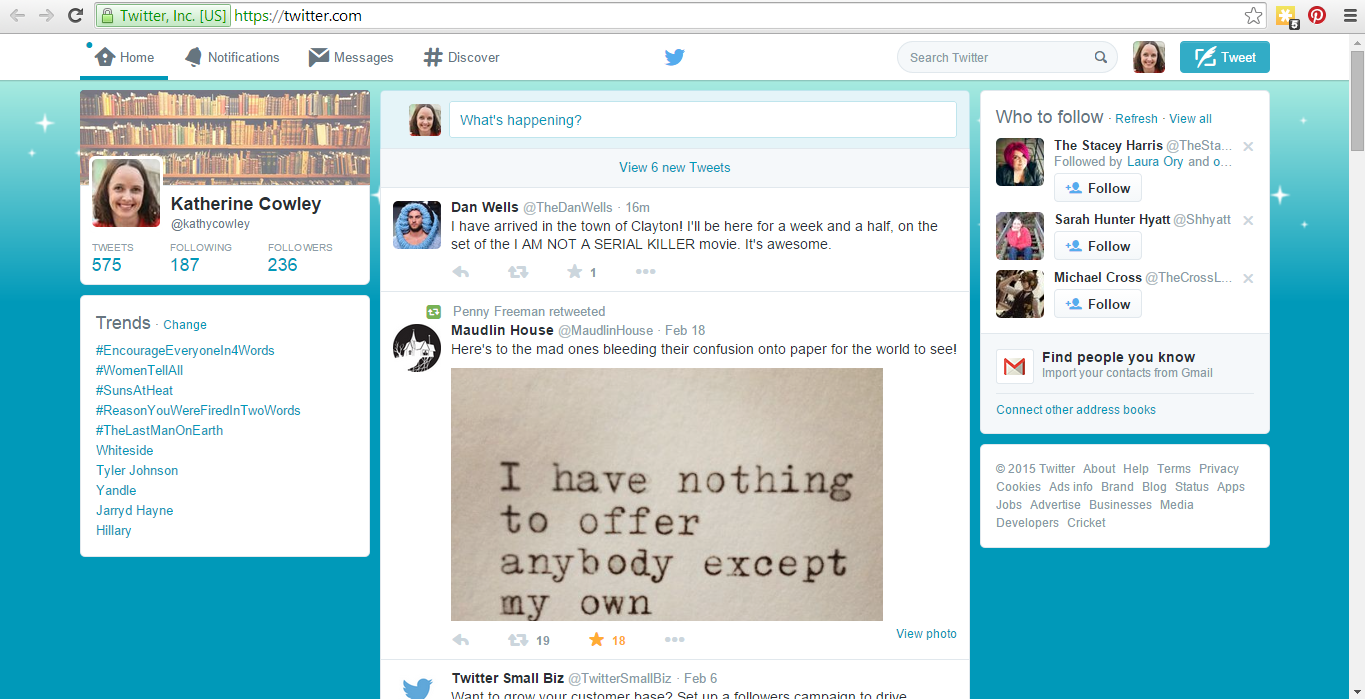Click the What's happening compose box
1365x699 pixels.
pyautogui.click(x=702, y=120)
